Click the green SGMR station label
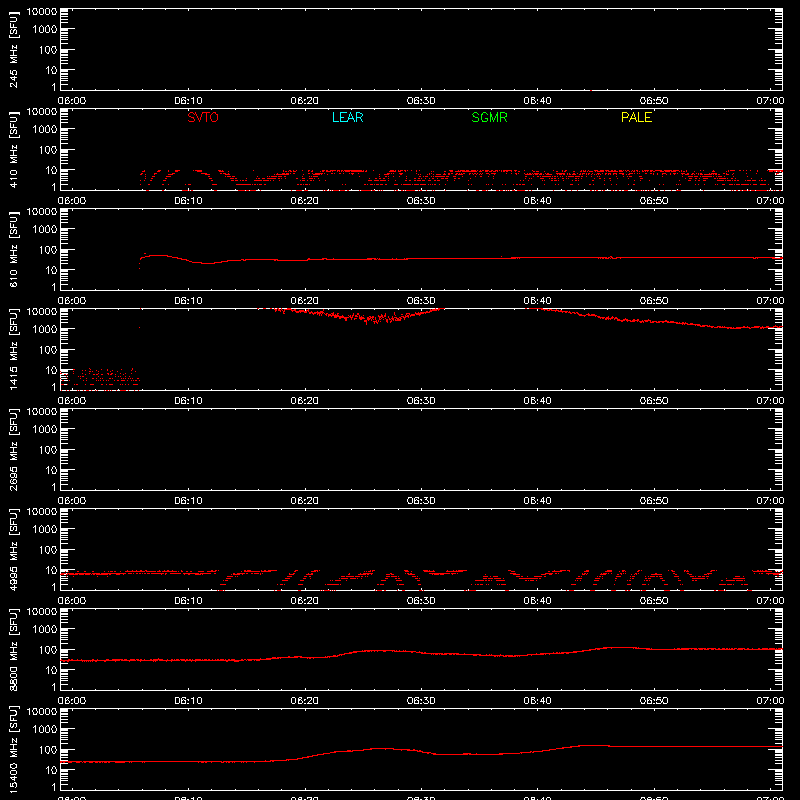The width and height of the screenshot is (800, 800). pyautogui.click(x=489, y=117)
